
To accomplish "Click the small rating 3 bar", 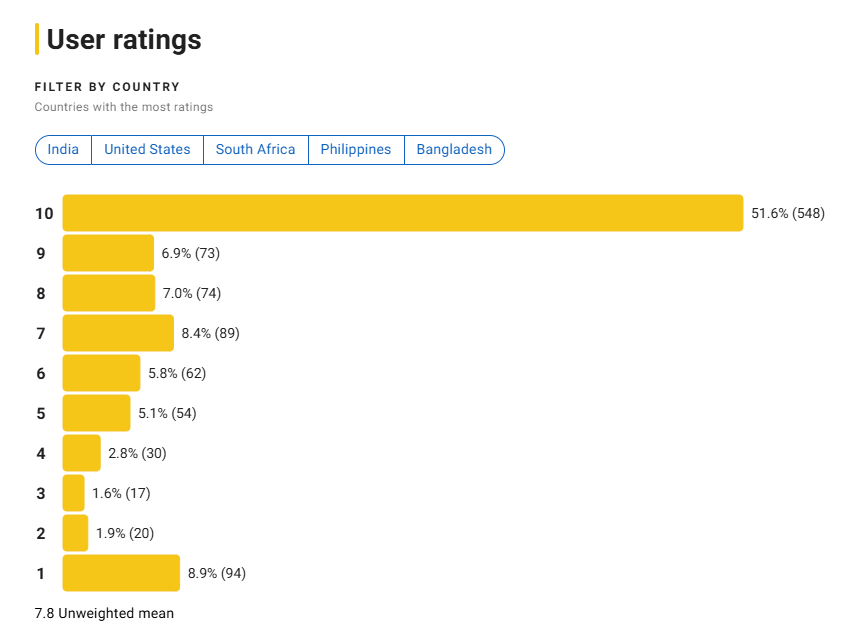I will pyautogui.click(x=73, y=493).
